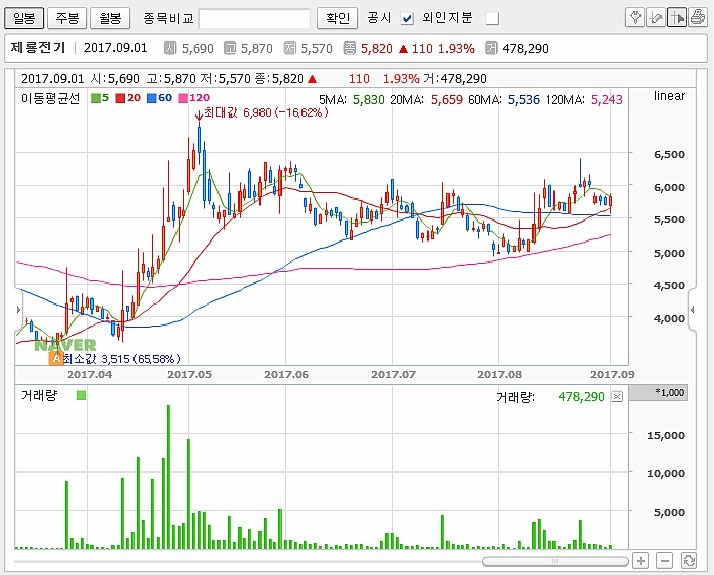Image resolution: width=714 pixels, height=575 pixels.
Task: Zoom in with the plus button
Action: (x=641, y=560)
